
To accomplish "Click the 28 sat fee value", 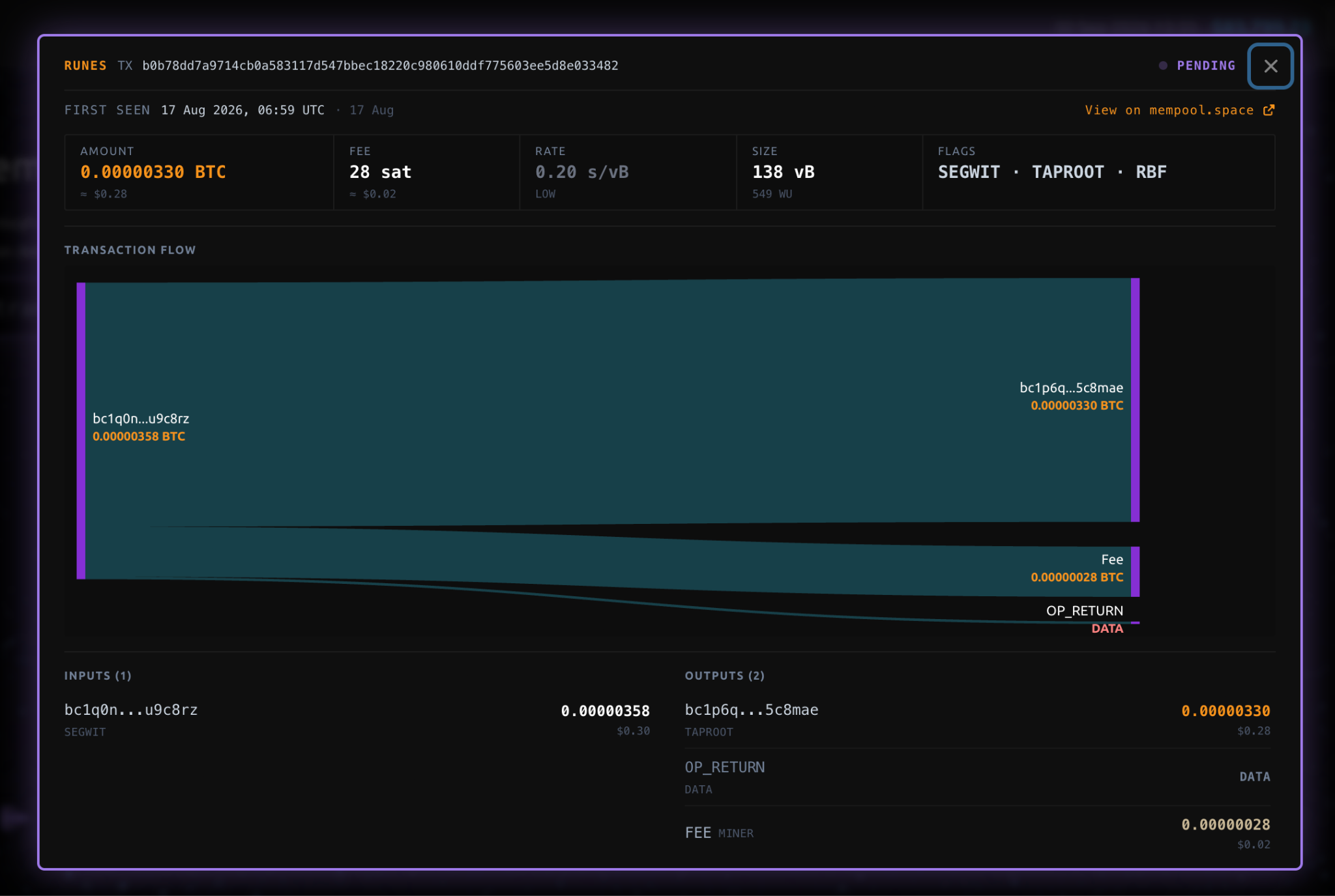I will 380,172.
